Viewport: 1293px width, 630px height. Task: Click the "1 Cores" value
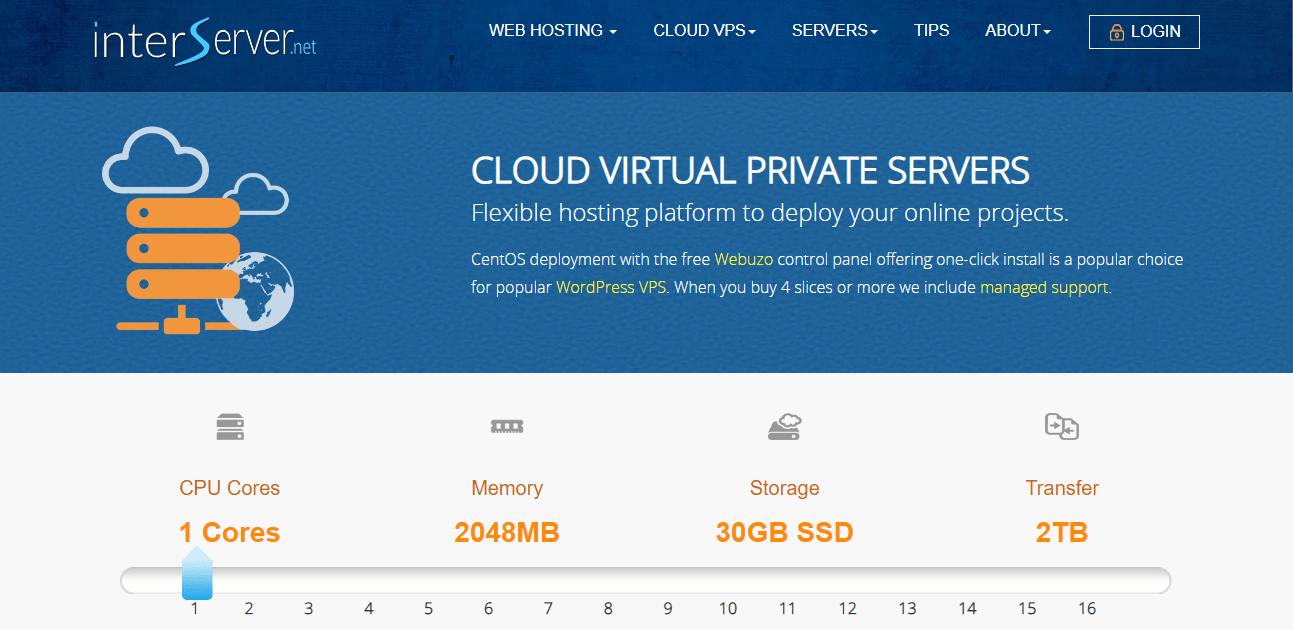[230, 532]
